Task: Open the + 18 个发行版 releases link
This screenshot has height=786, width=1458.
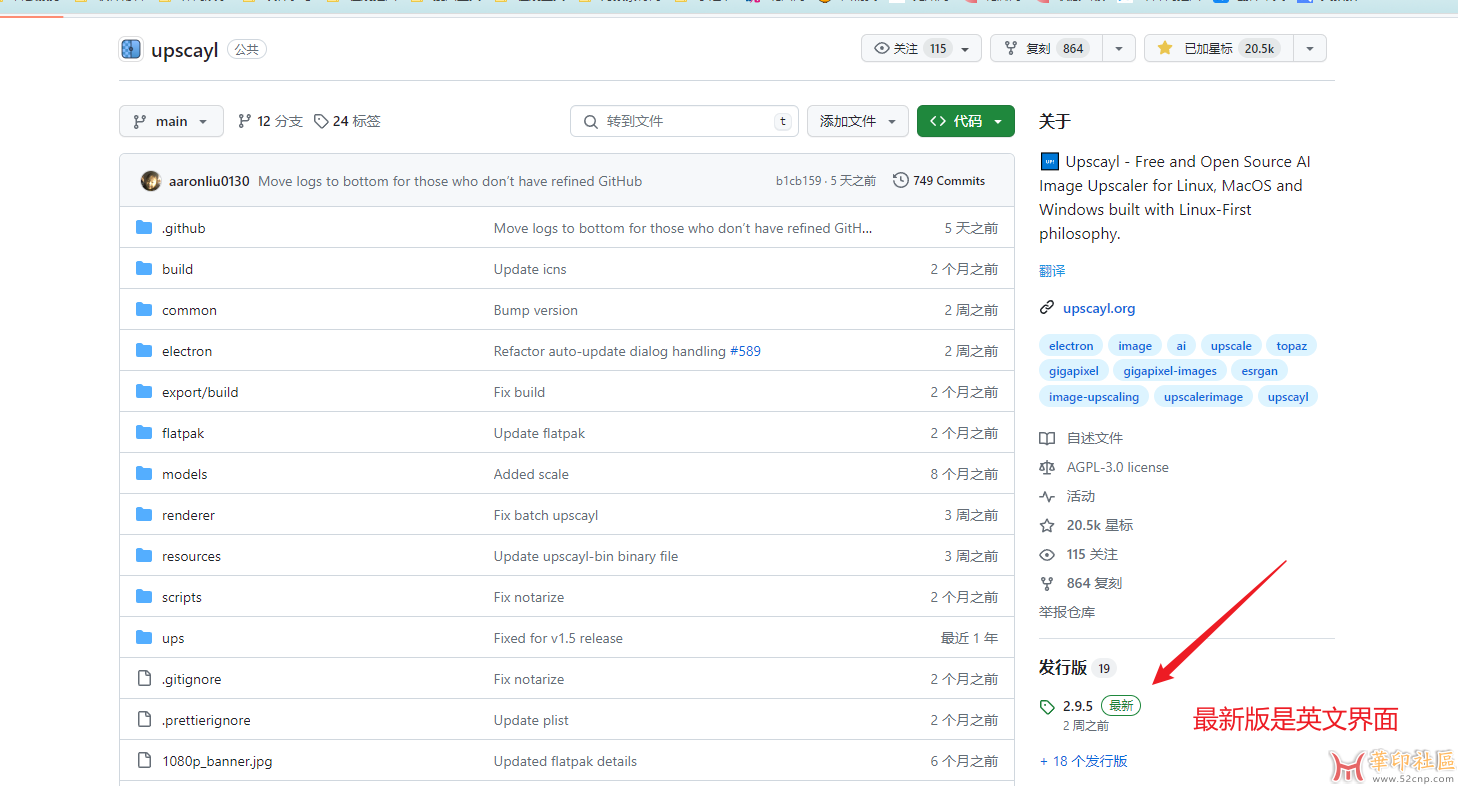Action: 1085,761
